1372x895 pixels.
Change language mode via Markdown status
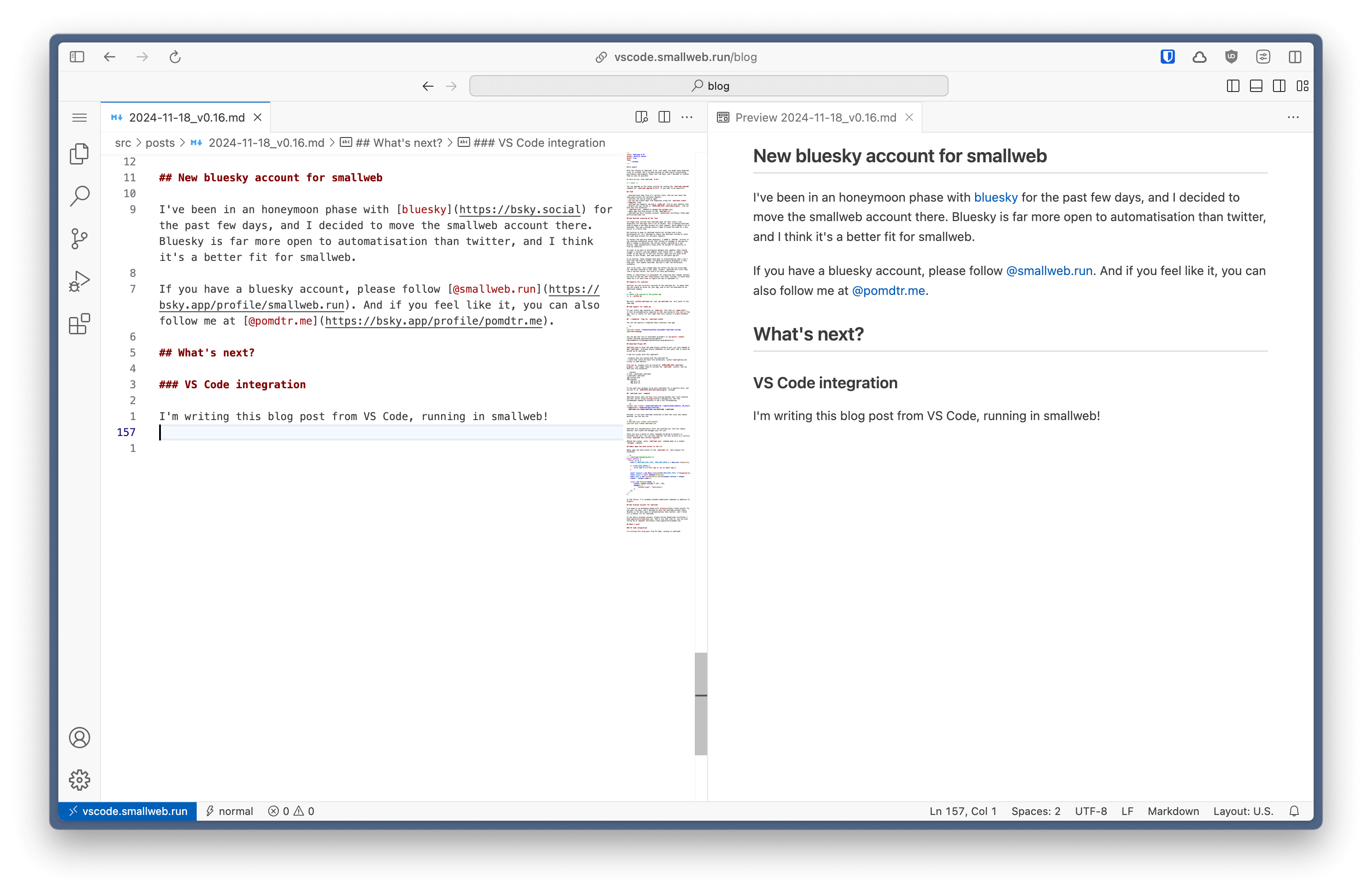1173,811
